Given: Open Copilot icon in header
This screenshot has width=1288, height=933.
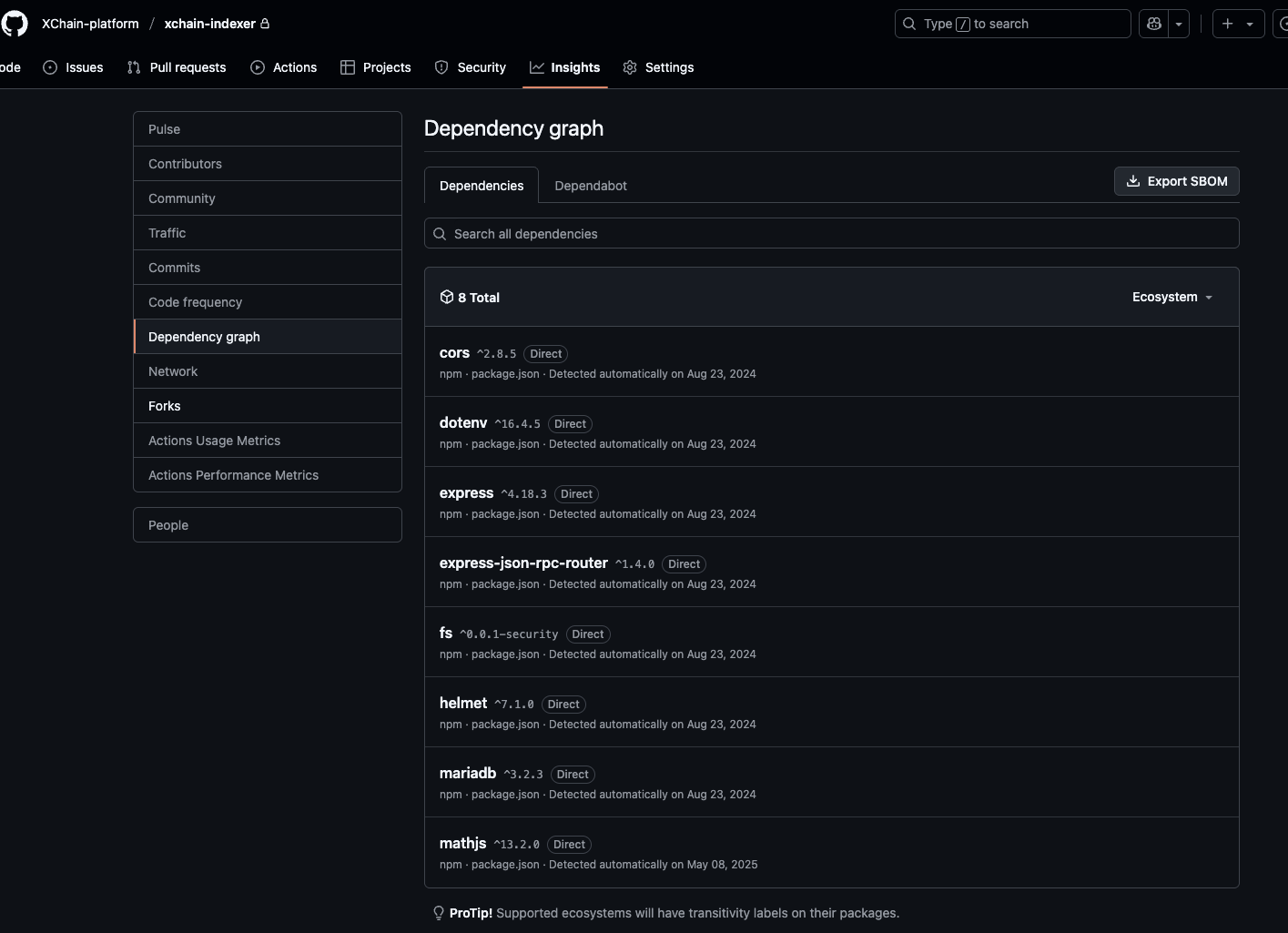Looking at the screenshot, I should pos(1154,24).
